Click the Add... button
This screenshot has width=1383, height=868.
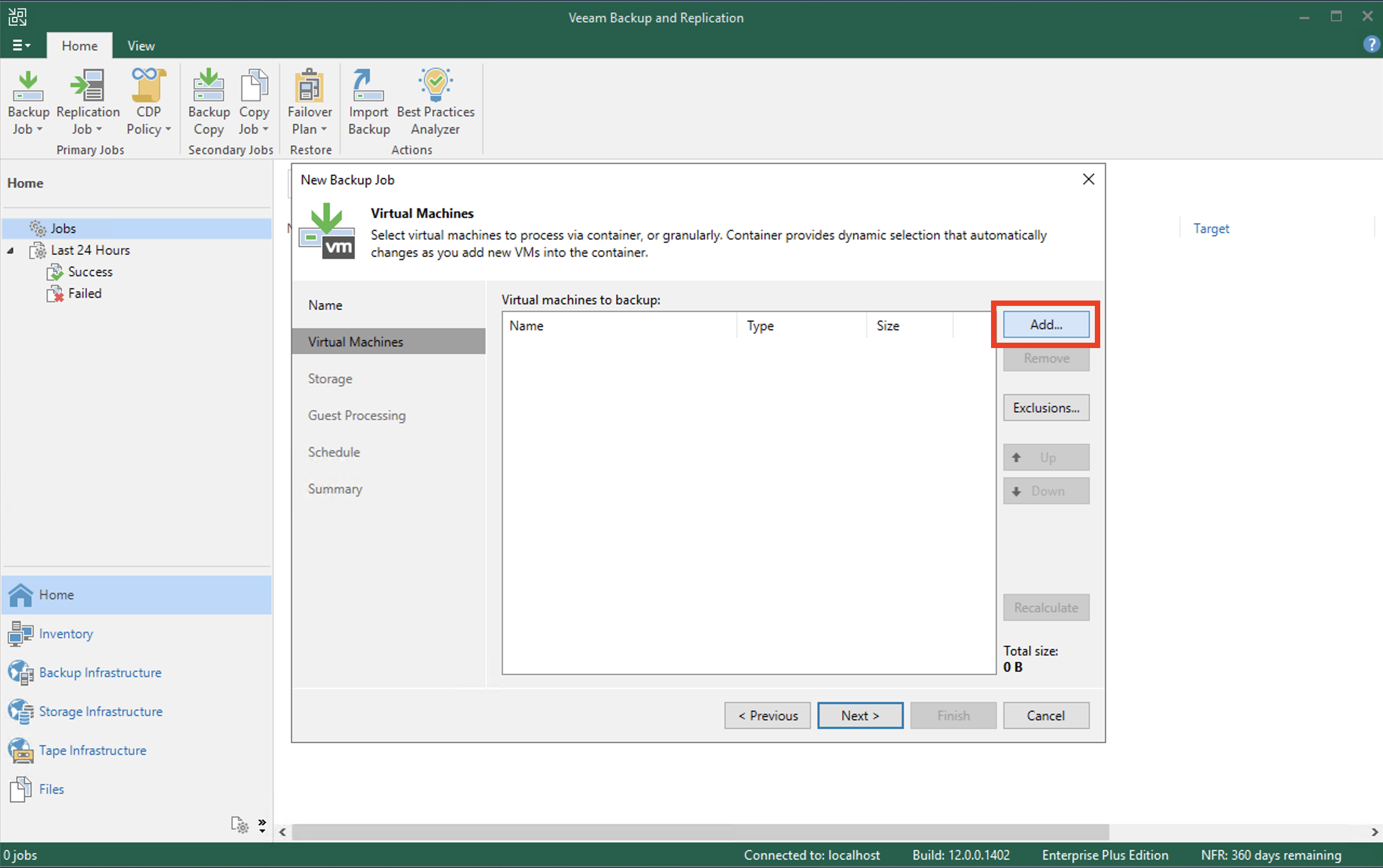(x=1046, y=324)
